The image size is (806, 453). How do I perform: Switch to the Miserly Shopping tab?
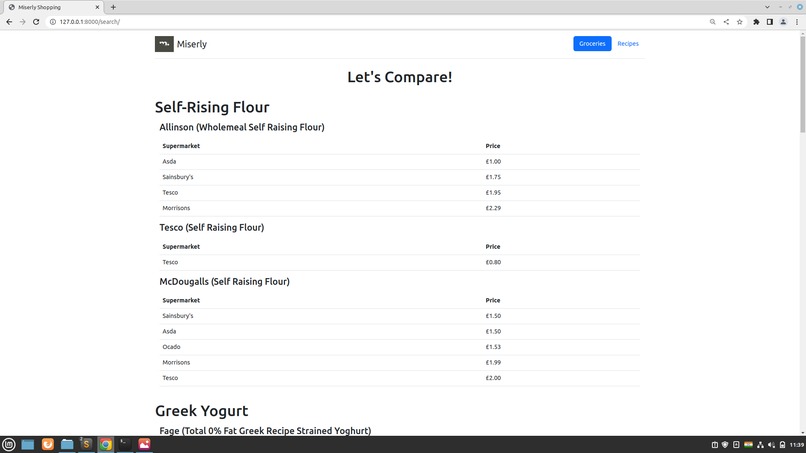[54, 7]
